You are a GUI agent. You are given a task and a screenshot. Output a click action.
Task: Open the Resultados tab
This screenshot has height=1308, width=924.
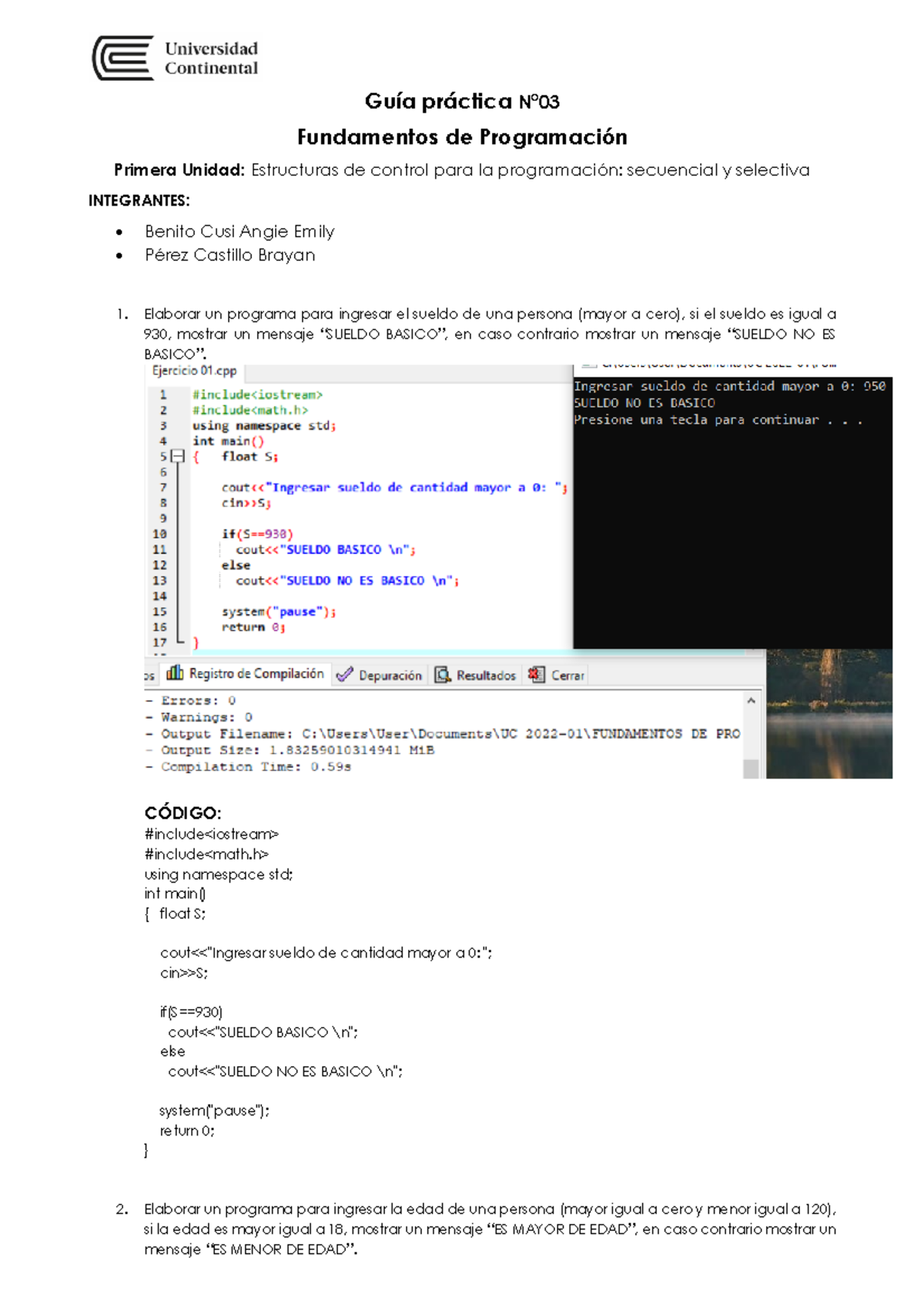[x=485, y=676]
